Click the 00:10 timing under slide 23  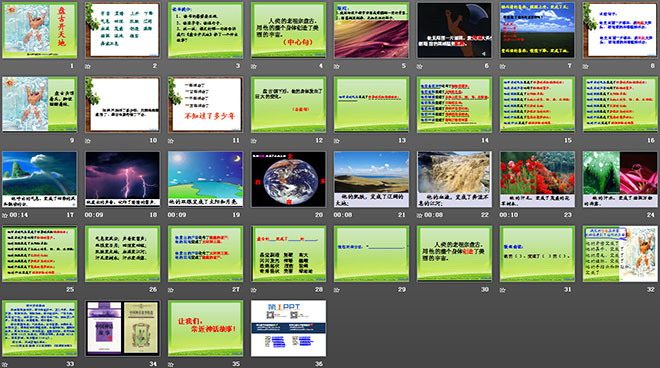click(x=508, y=215)
